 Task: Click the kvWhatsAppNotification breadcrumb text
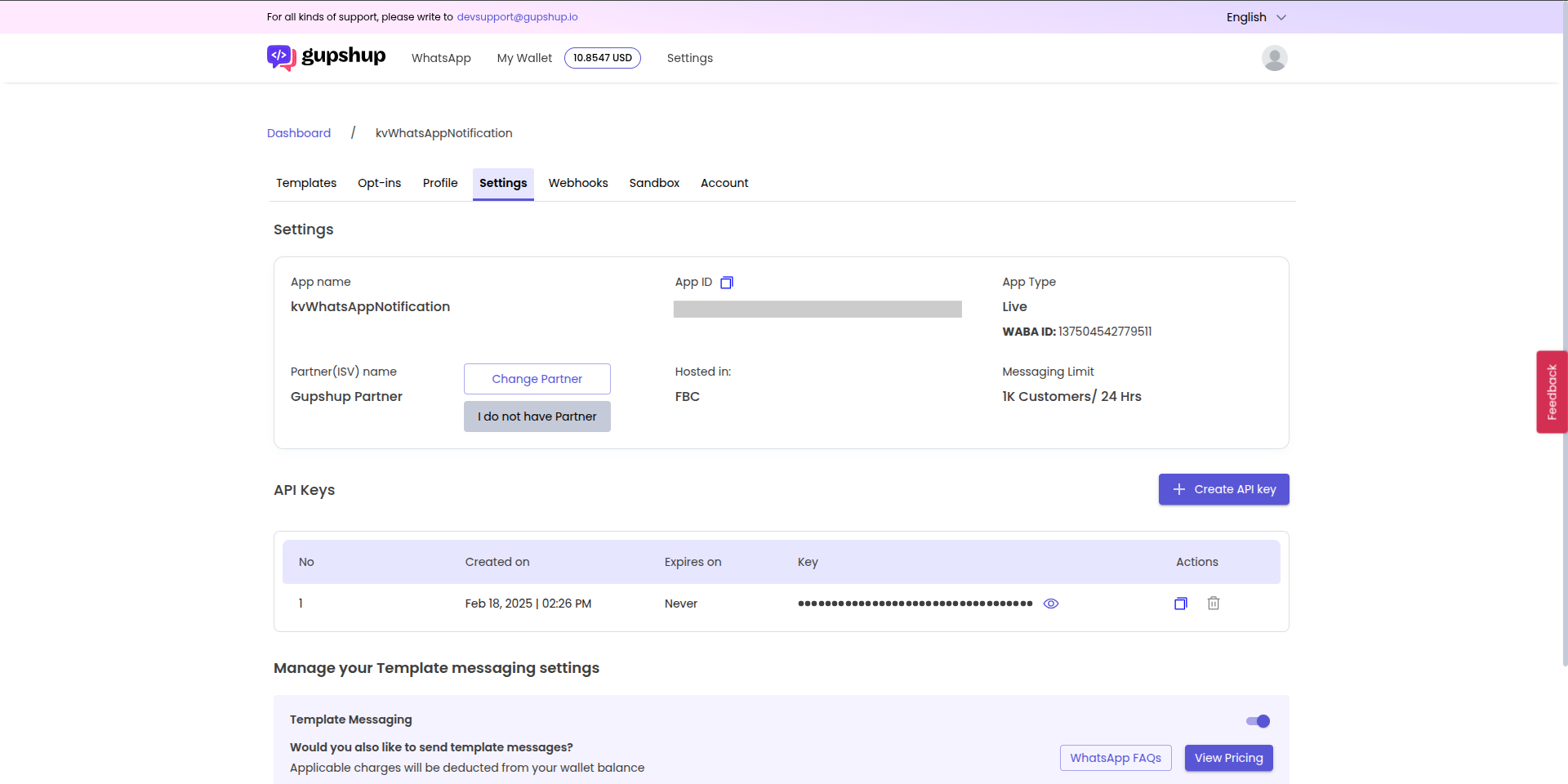[x=444, y=133]
